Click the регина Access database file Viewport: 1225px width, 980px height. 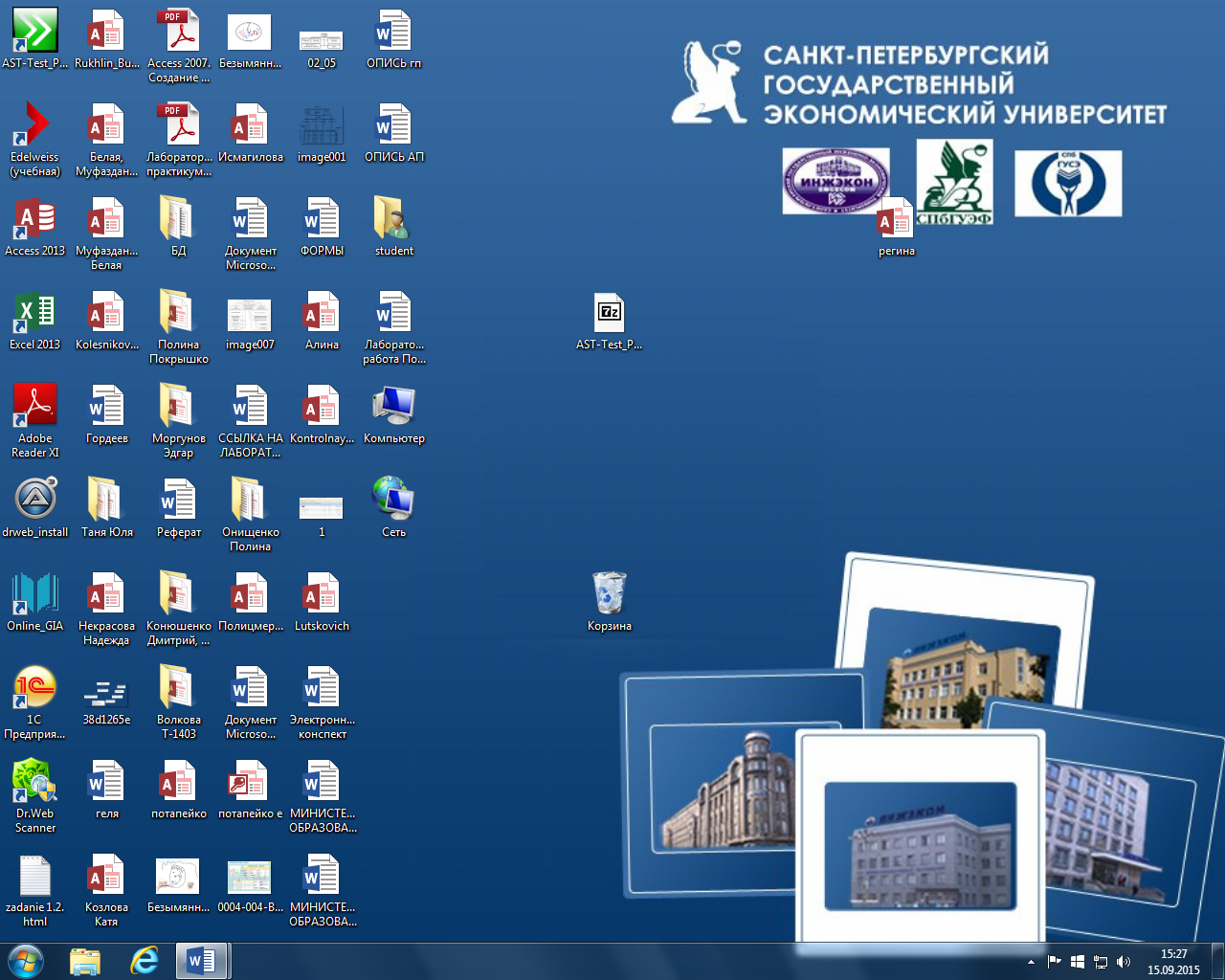click(897, 222)
